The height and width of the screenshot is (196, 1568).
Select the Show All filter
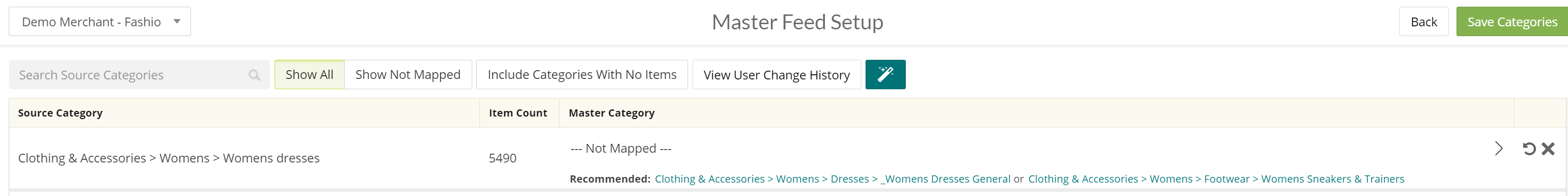[x=309, y=74]
